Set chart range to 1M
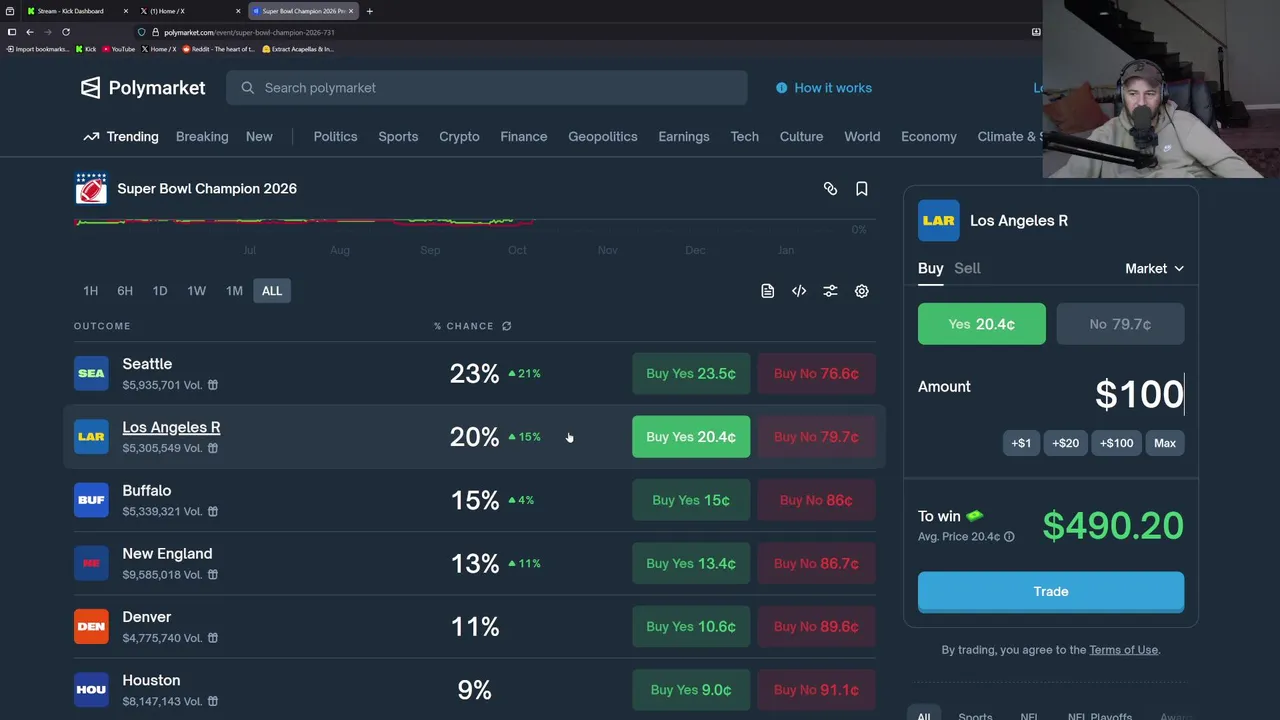 (x=234, y=291)
